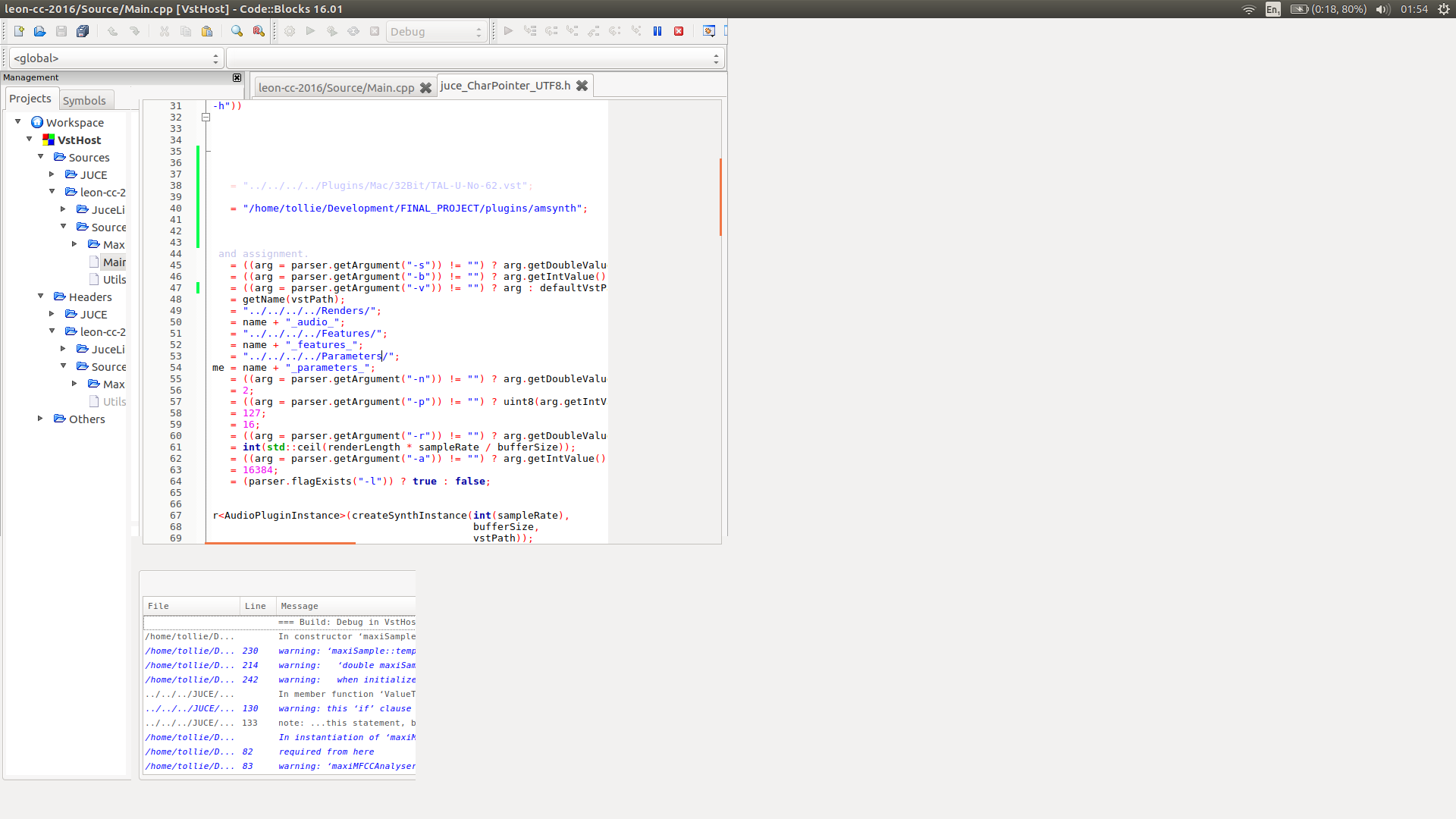Stop debugger with red X icon
The height and width of the screenshot is (819, 1456).
[x=679, y=31]
